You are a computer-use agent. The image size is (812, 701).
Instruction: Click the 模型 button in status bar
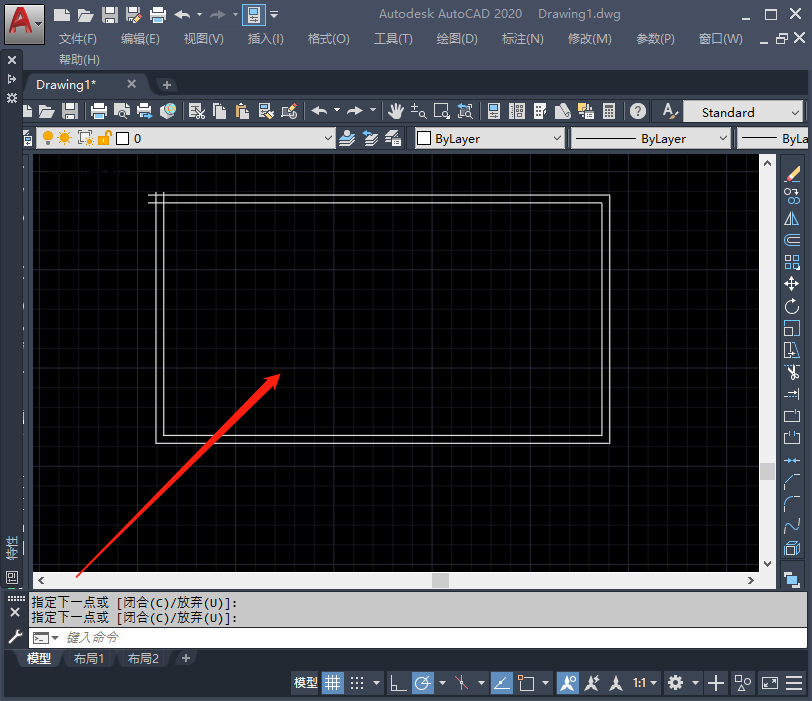point(306,683)
